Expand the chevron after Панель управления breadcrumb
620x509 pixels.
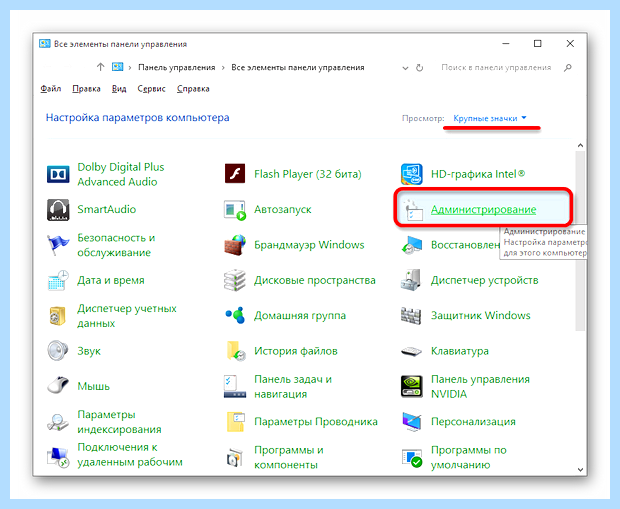223,68
